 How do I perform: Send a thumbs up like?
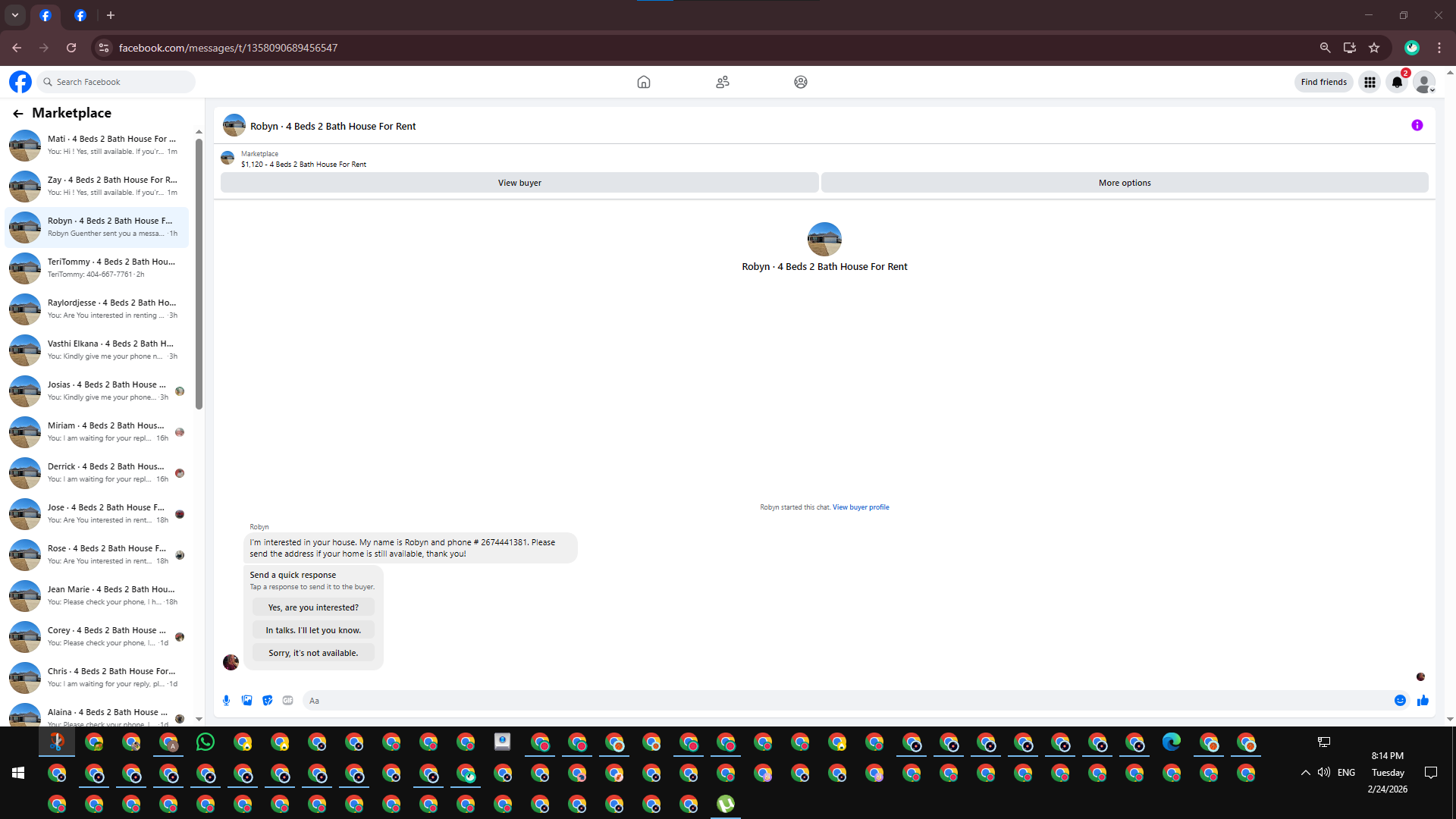(x=1423, y=701)
